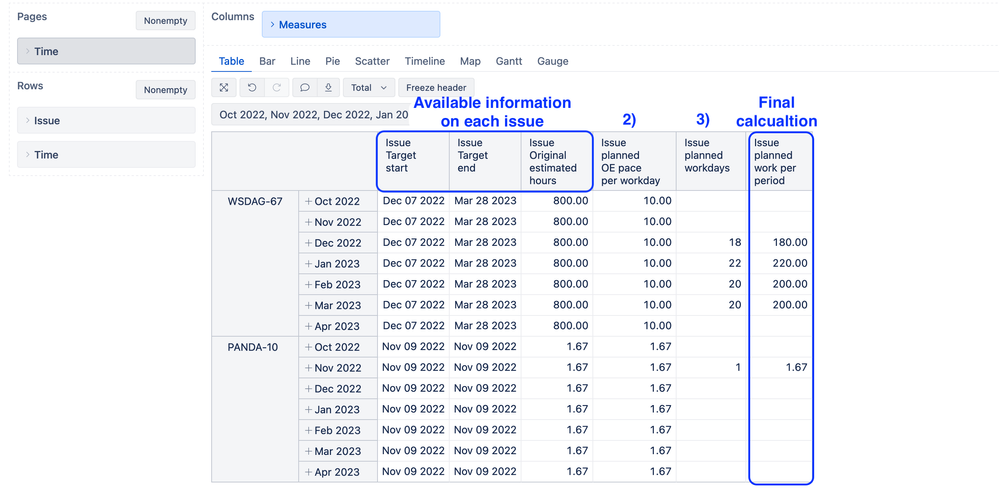
Task: Switch to the Timeline tab
Action: (x=425, y=61)
